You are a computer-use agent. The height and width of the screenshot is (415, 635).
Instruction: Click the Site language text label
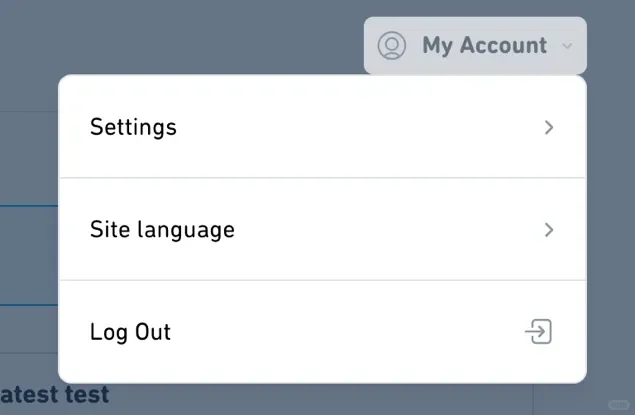162,230
